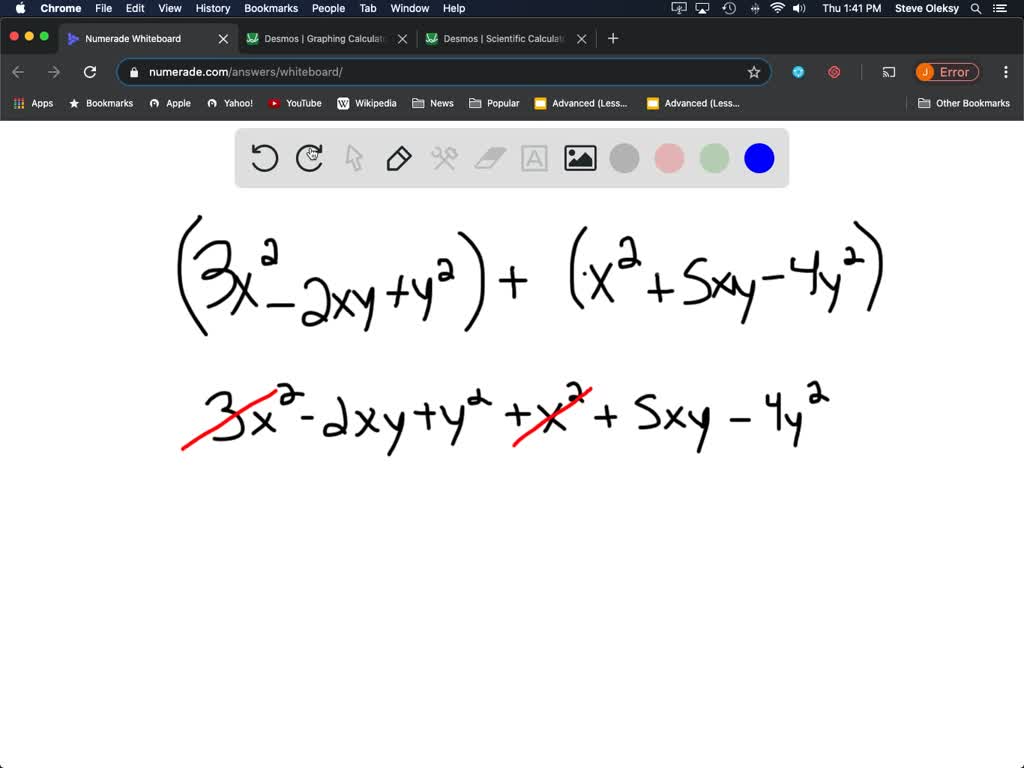Select the Text tool on the whiteboard
The height and width of the screenshot is (768, 1024).
[x=533, y=158]
